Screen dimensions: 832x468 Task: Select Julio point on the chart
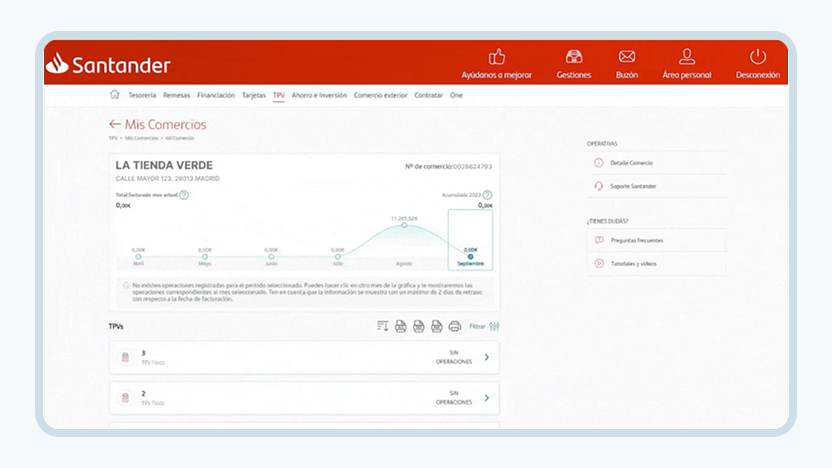tap(337, 256)
